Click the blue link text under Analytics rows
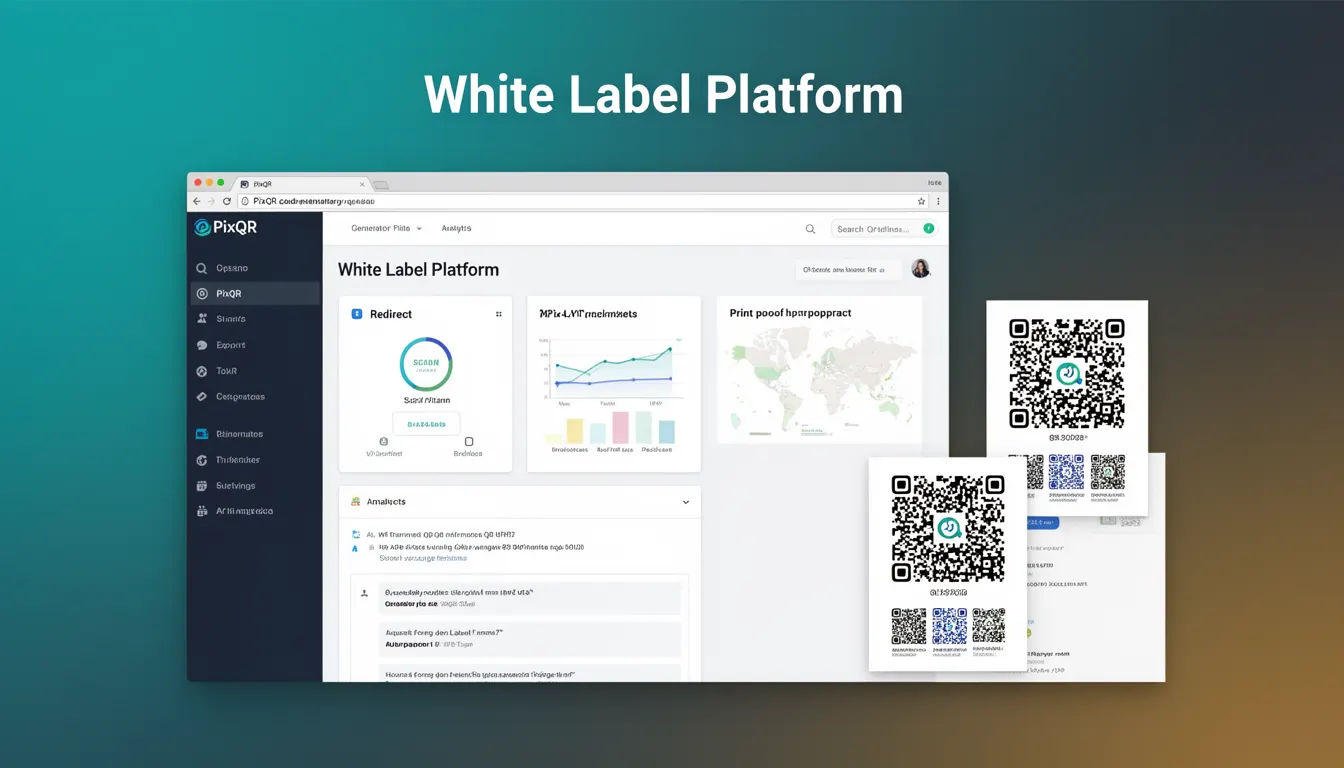The height and width of the screenshot is (768, 1344). (422, 558)
